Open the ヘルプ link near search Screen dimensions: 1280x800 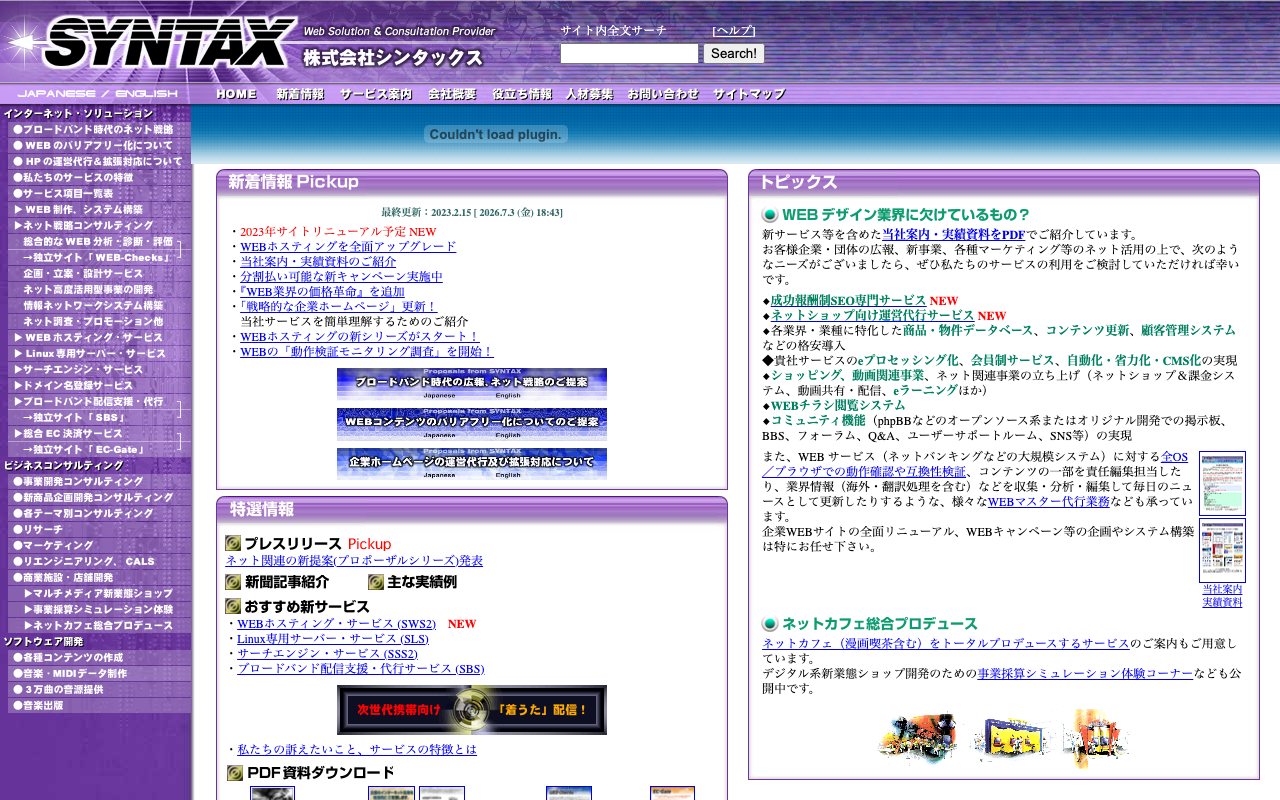(x=734, y=31)
